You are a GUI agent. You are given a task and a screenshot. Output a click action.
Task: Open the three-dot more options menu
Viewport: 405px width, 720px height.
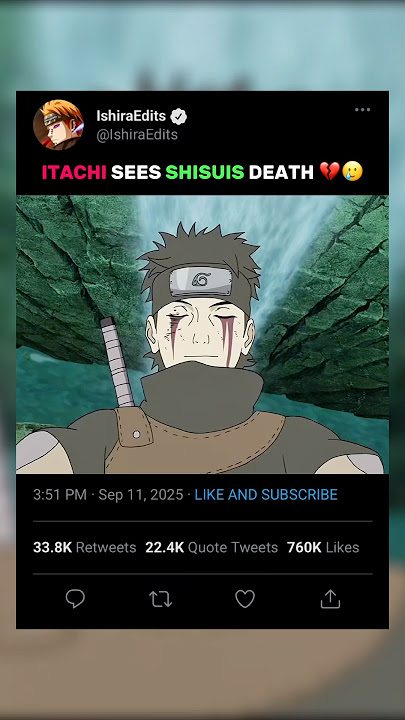point(362,110)
